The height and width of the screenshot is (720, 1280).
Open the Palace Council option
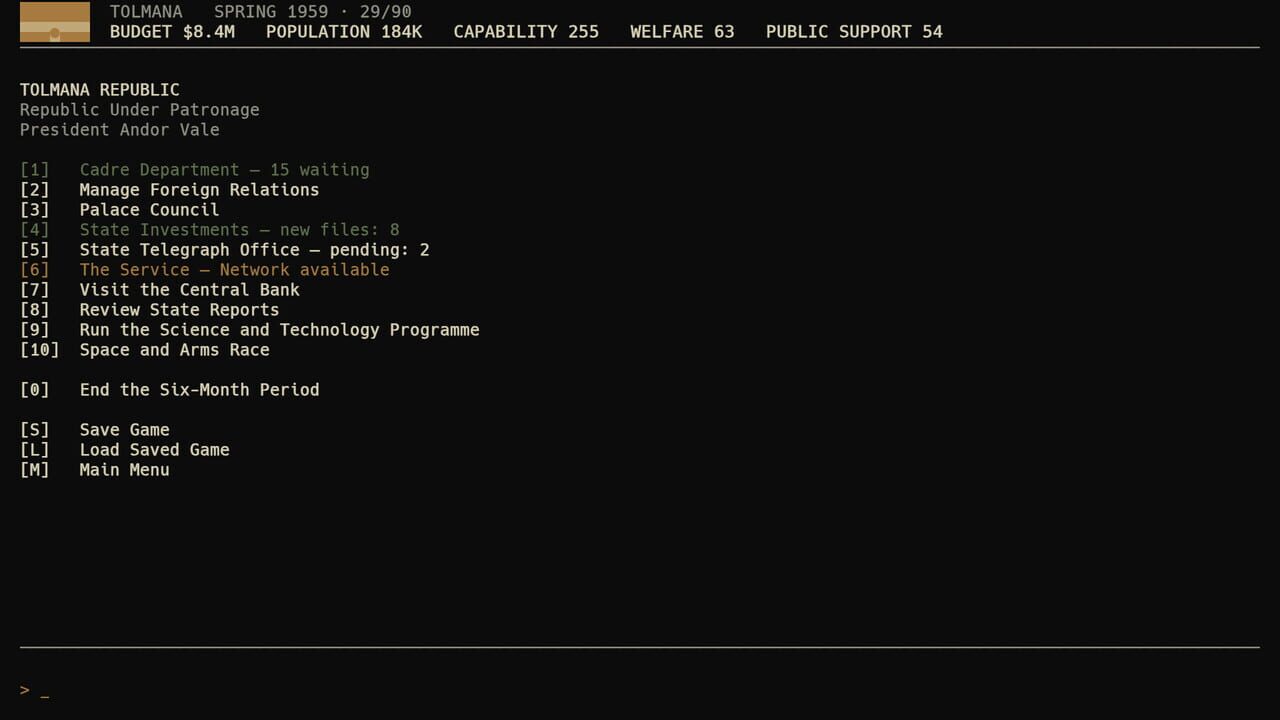pyautogui.click(x=120, y=210)
